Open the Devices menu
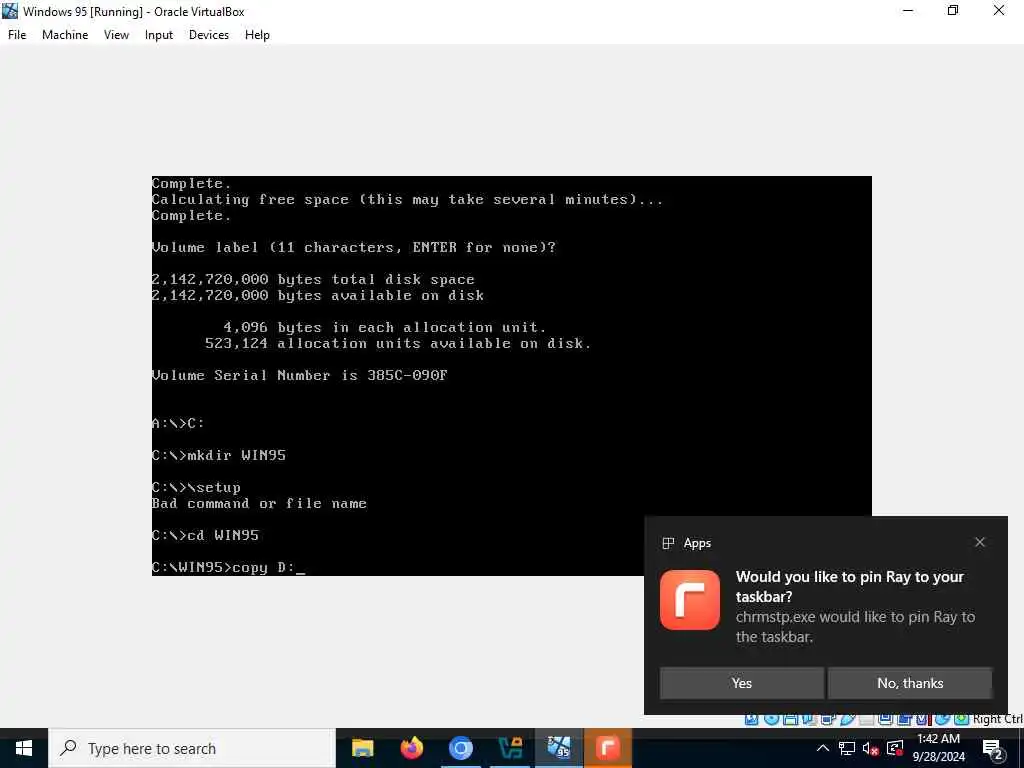The width and height of the screenshot is (1024, 768). [x=209, y=35]
